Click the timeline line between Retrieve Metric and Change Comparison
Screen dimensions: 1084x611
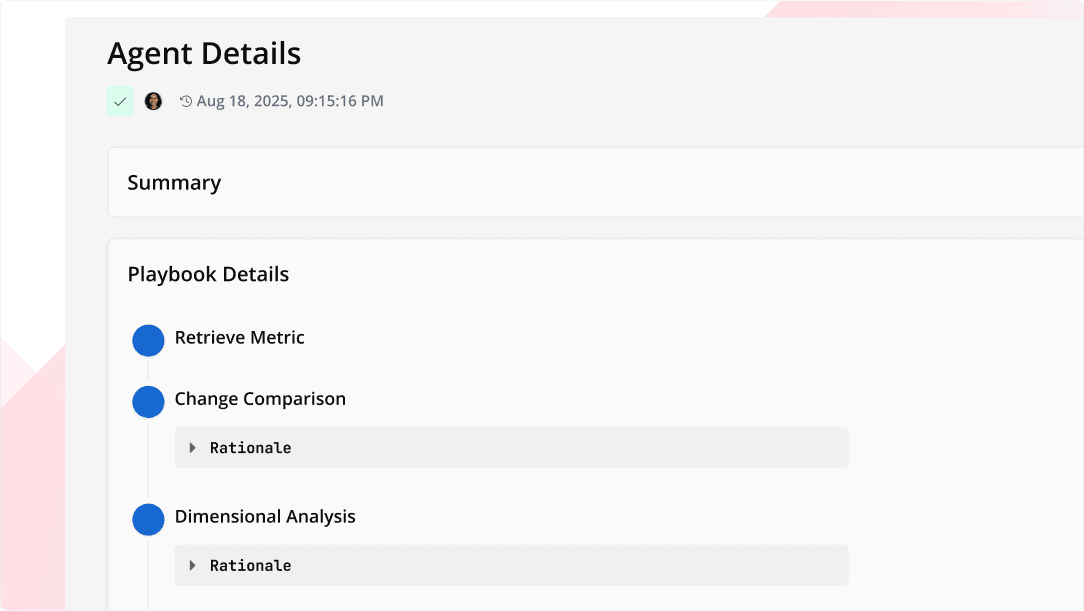click(x=148, y=371)
